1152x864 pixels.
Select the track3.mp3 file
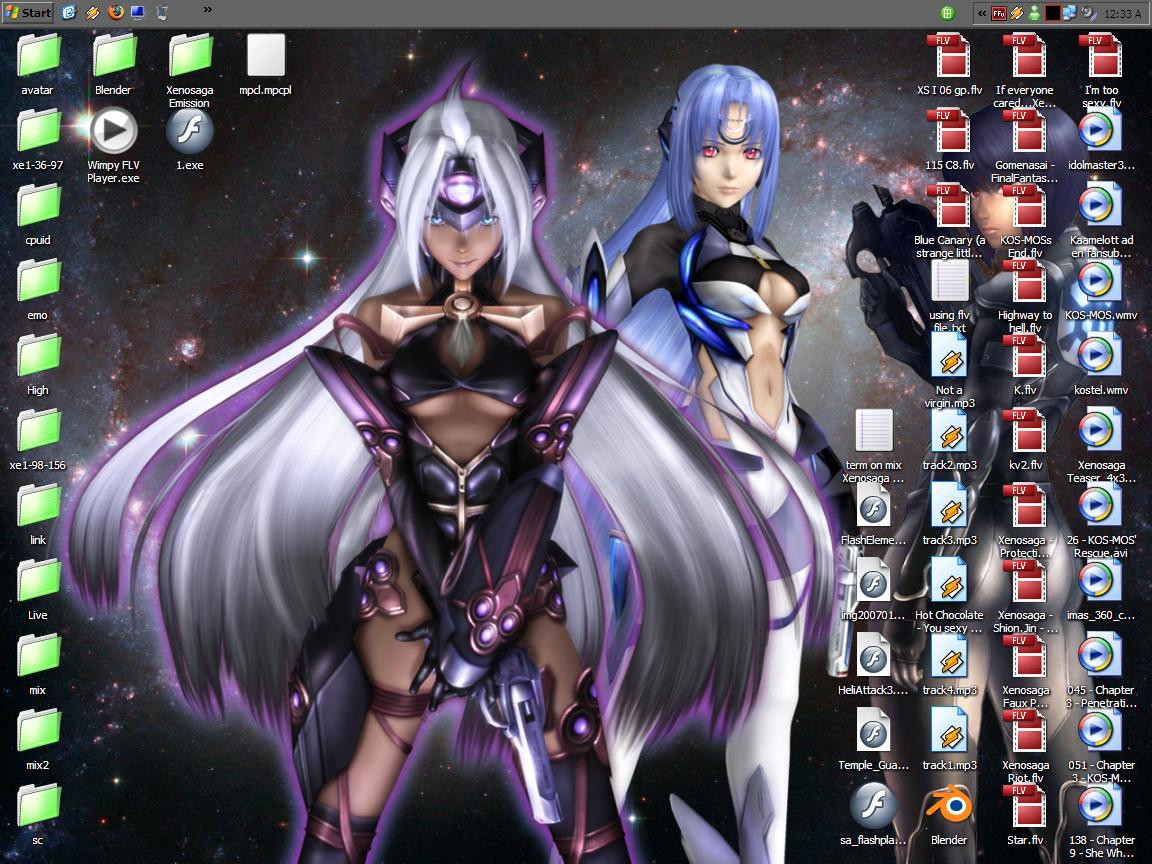[x=949, y=515]
